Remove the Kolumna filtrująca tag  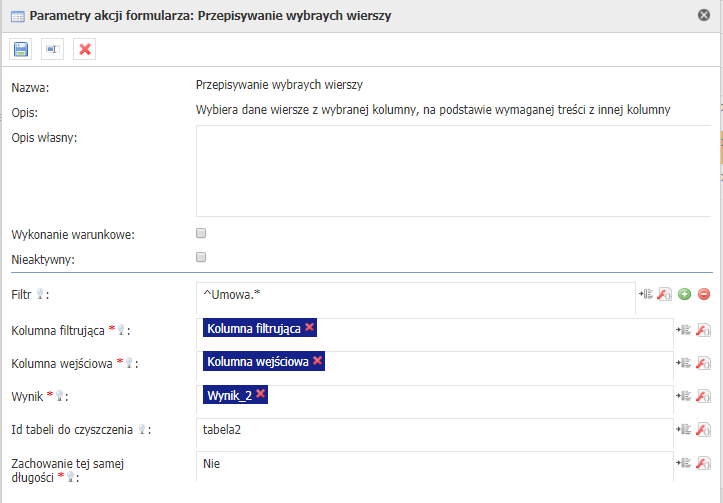click(x=310, y=327)
